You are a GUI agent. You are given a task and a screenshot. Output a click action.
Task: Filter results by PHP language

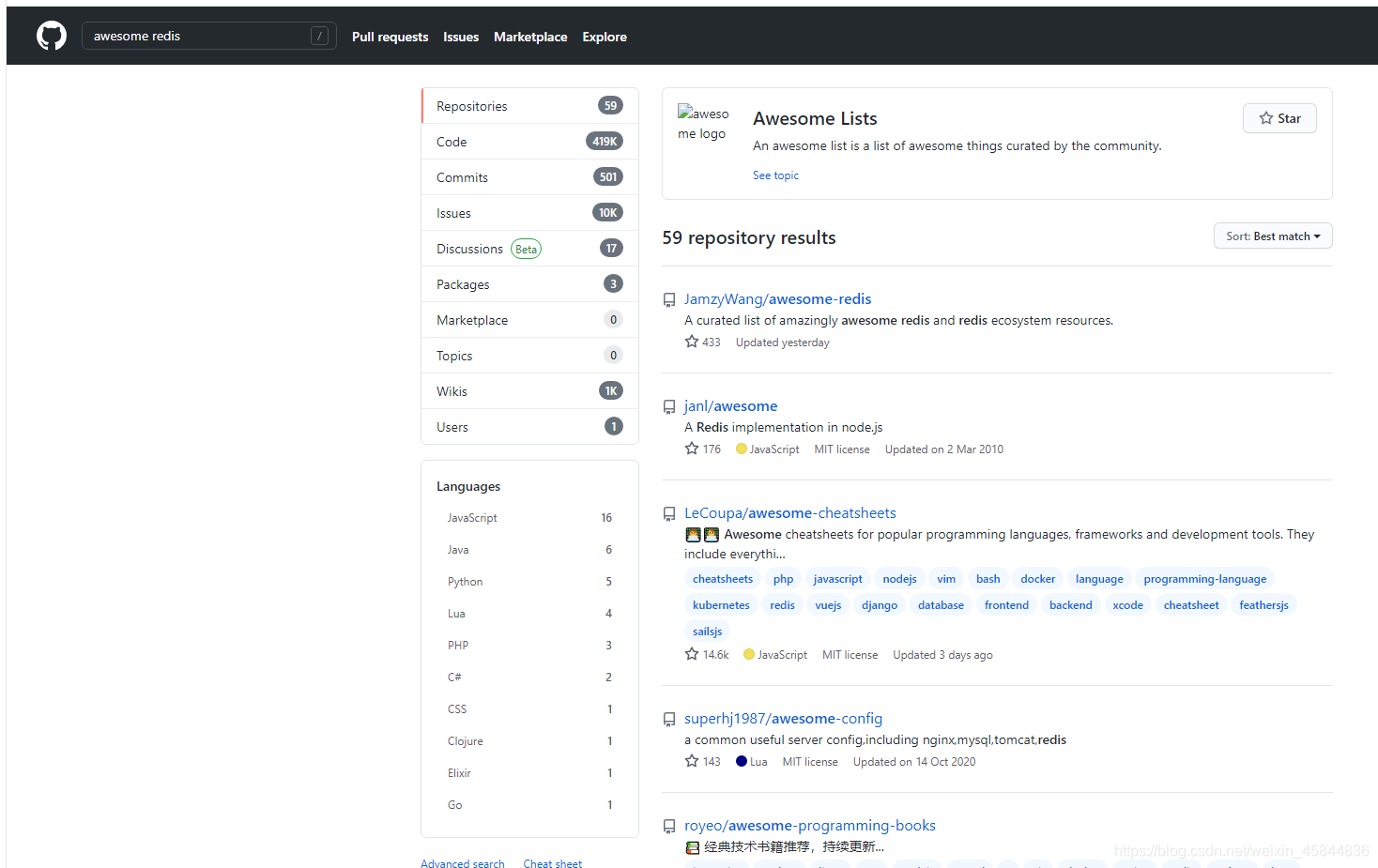pos(529,646)
